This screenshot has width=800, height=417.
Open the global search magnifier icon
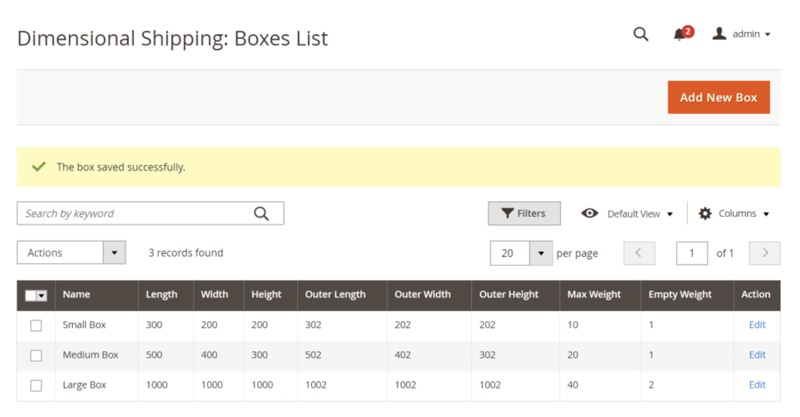[x=641, y=34]
